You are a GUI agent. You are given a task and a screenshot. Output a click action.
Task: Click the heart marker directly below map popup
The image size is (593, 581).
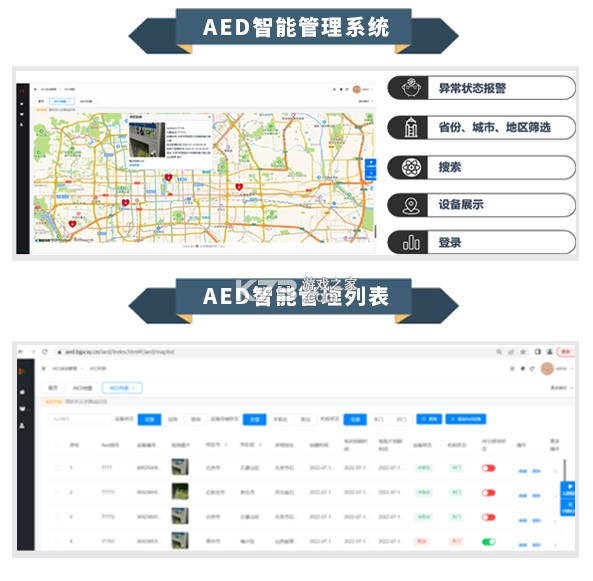pos(168,177)
